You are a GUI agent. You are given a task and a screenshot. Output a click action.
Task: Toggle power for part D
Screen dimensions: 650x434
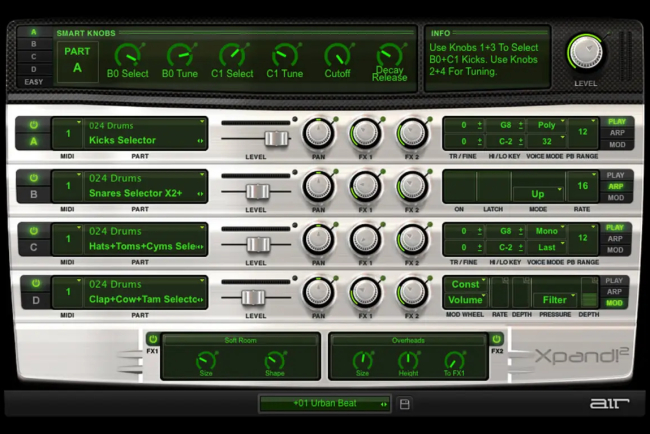tap(36, 284)
